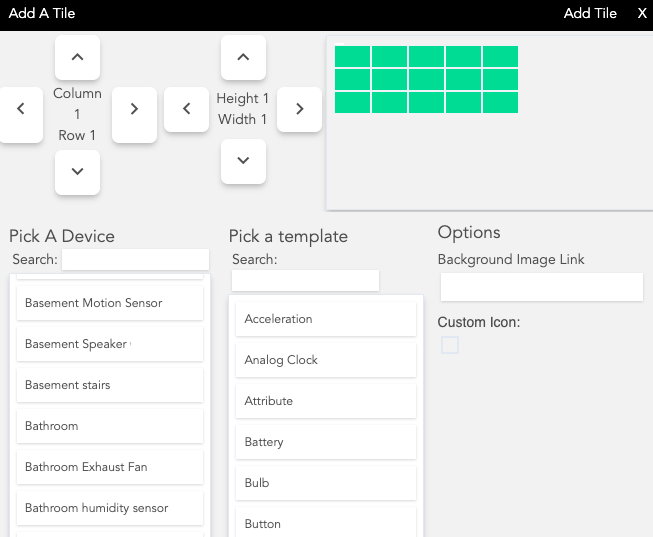Focus the Pick a template search field

pos(305,280)
